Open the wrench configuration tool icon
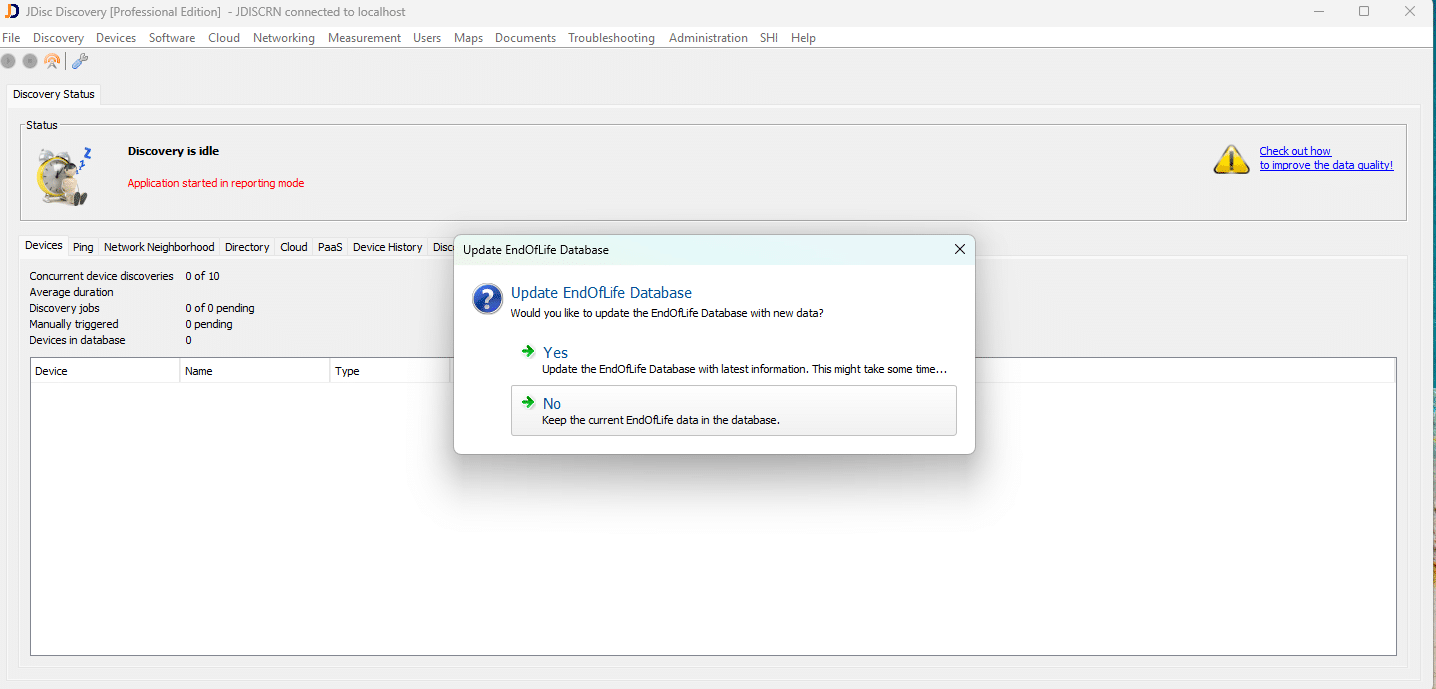This screenshot has height=689, width=1436. coord(80,61)
